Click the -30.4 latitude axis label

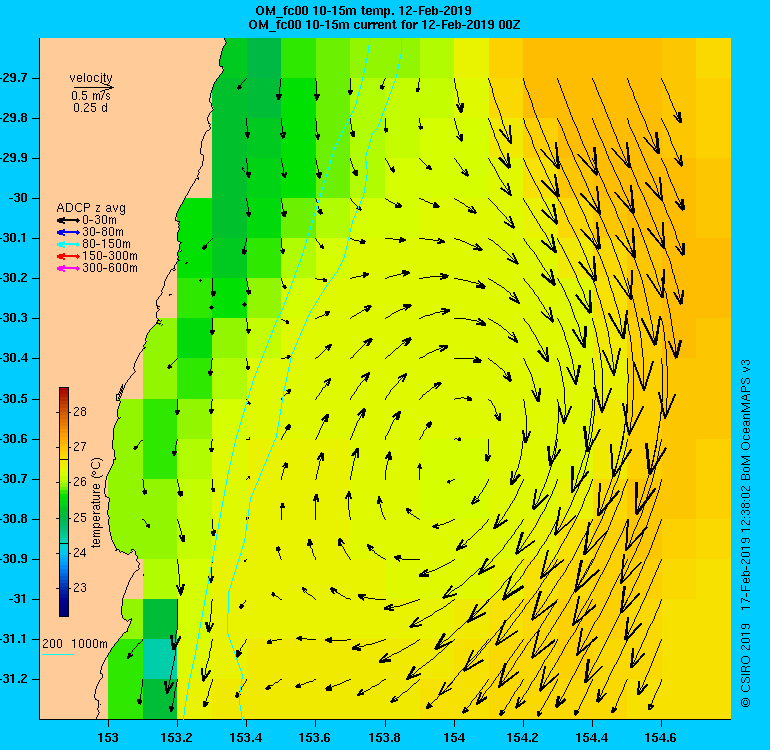coord(14,358)
